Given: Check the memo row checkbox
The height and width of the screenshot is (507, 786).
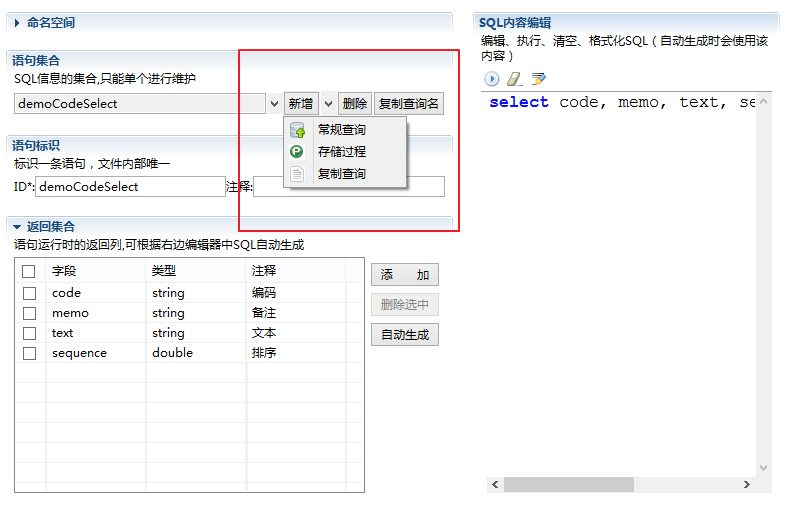Looking at the screenshot, I should (x=30, y=313).
